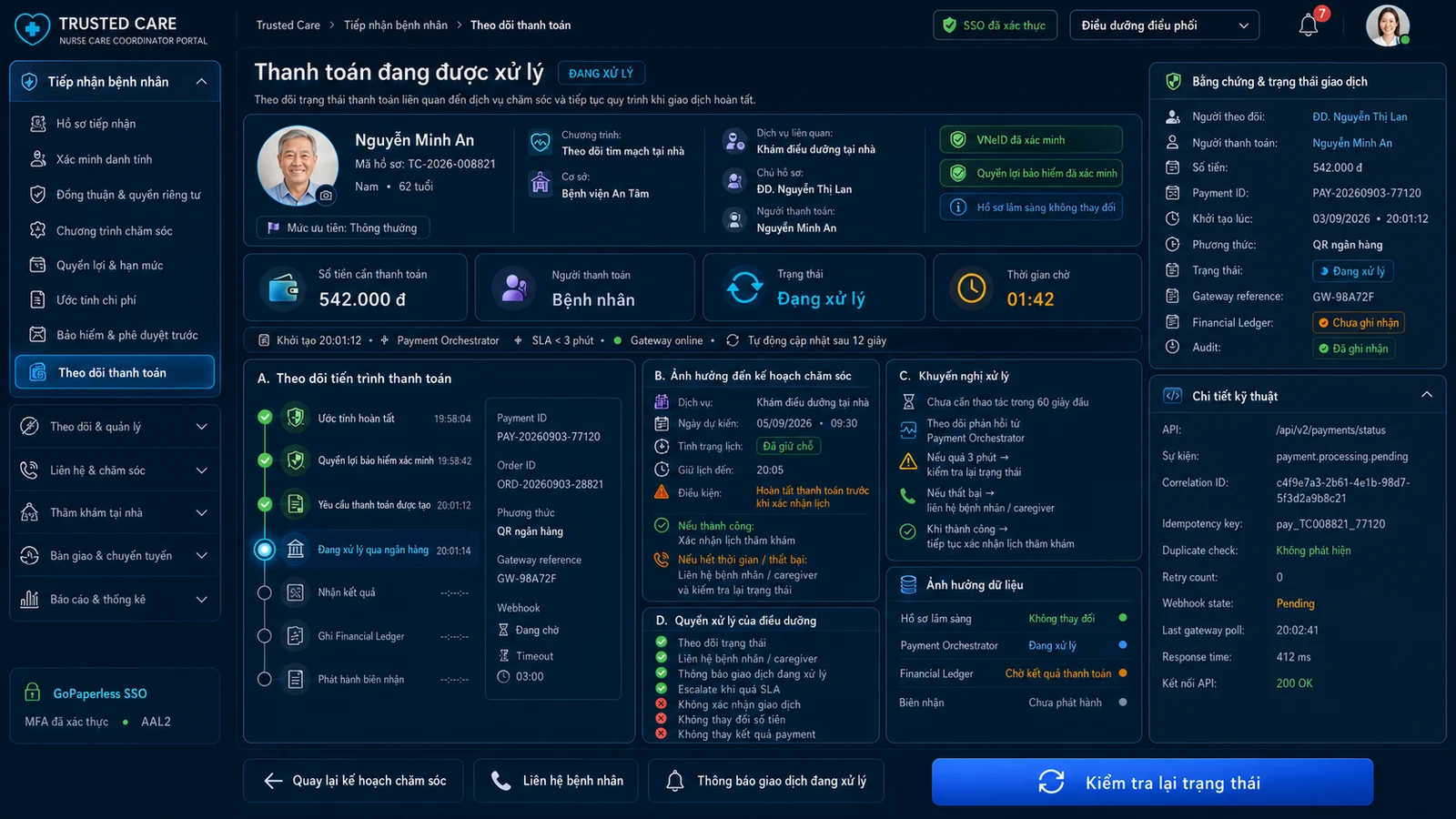Toggle the Escalate khi quá SLA check item
The image size is (1456, 819).
[662, 688]
